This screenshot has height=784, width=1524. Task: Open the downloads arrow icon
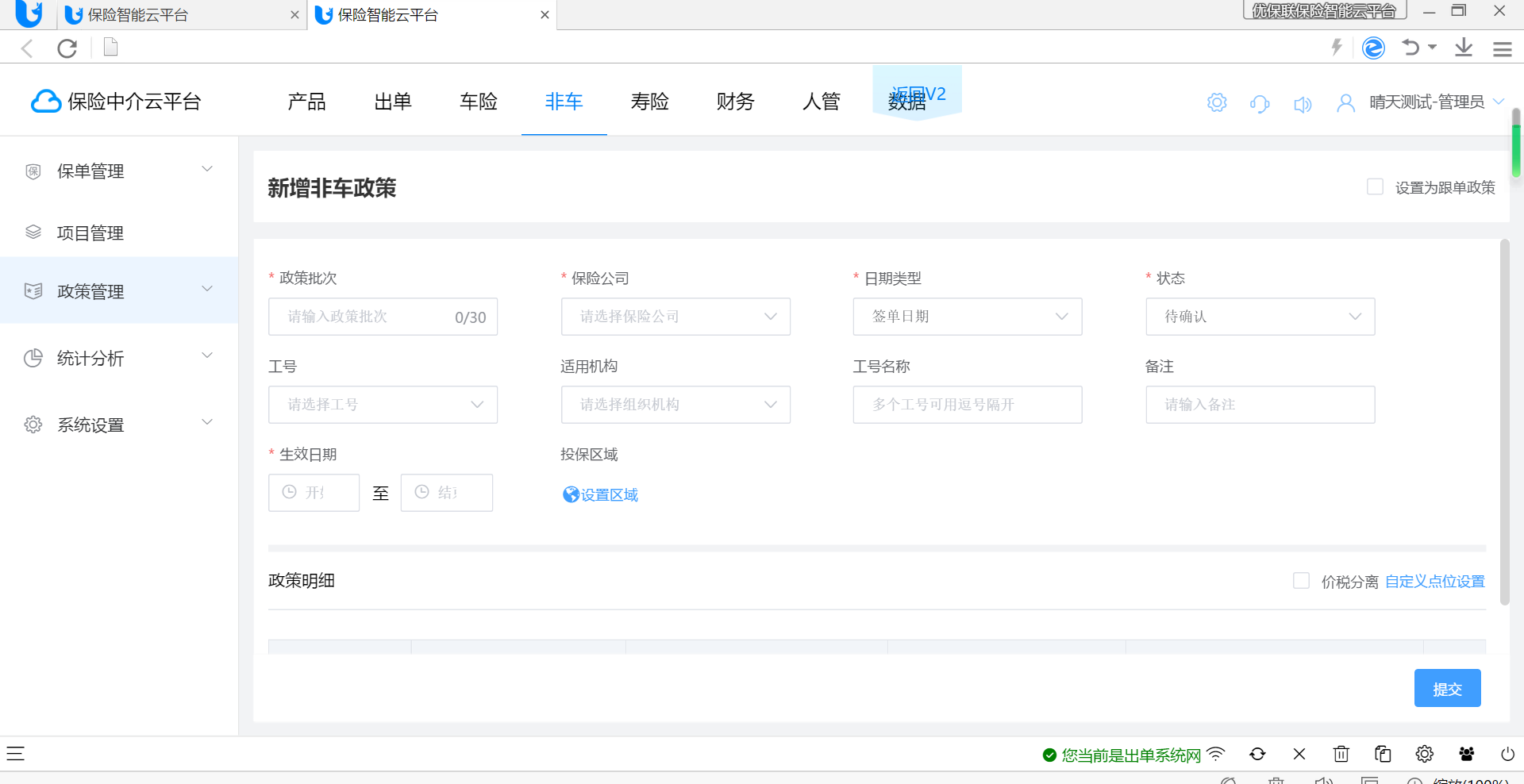1464,48
